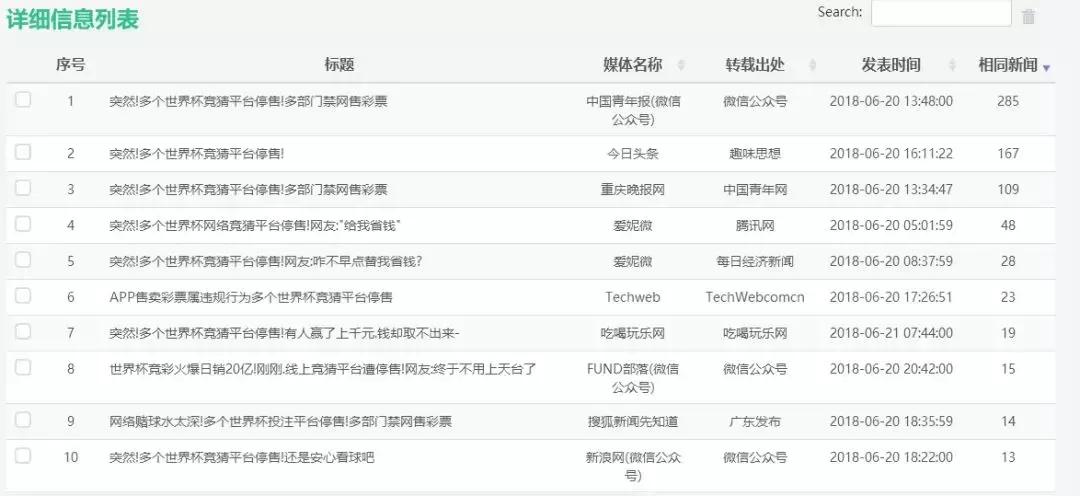Click the 相同新闻 header label
Viewport: 1080px width, 496px height.
point(1008,65)
